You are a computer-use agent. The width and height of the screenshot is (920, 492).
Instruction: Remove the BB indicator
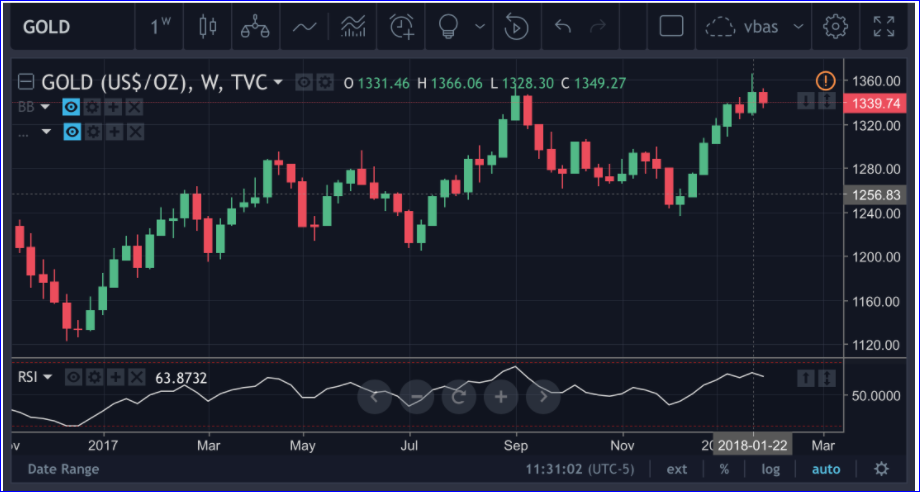pos(134,107)
